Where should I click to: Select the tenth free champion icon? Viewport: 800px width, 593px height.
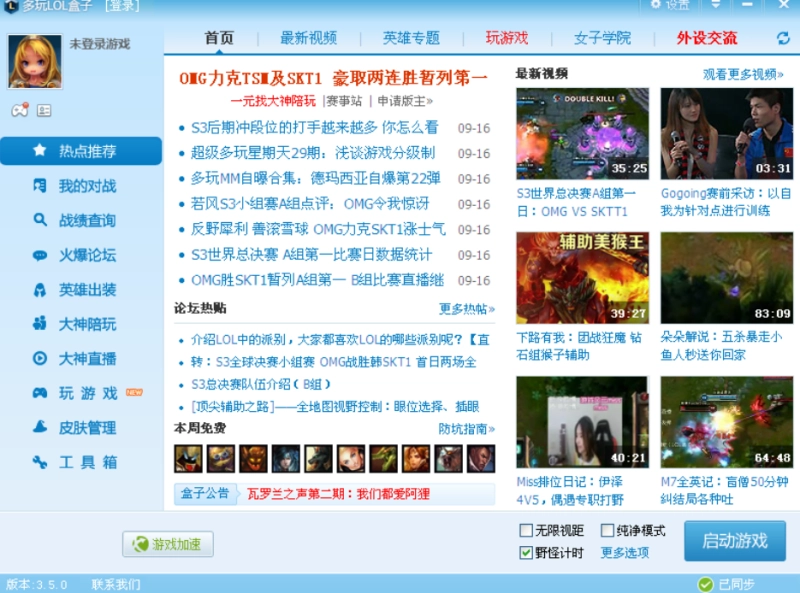481,458
